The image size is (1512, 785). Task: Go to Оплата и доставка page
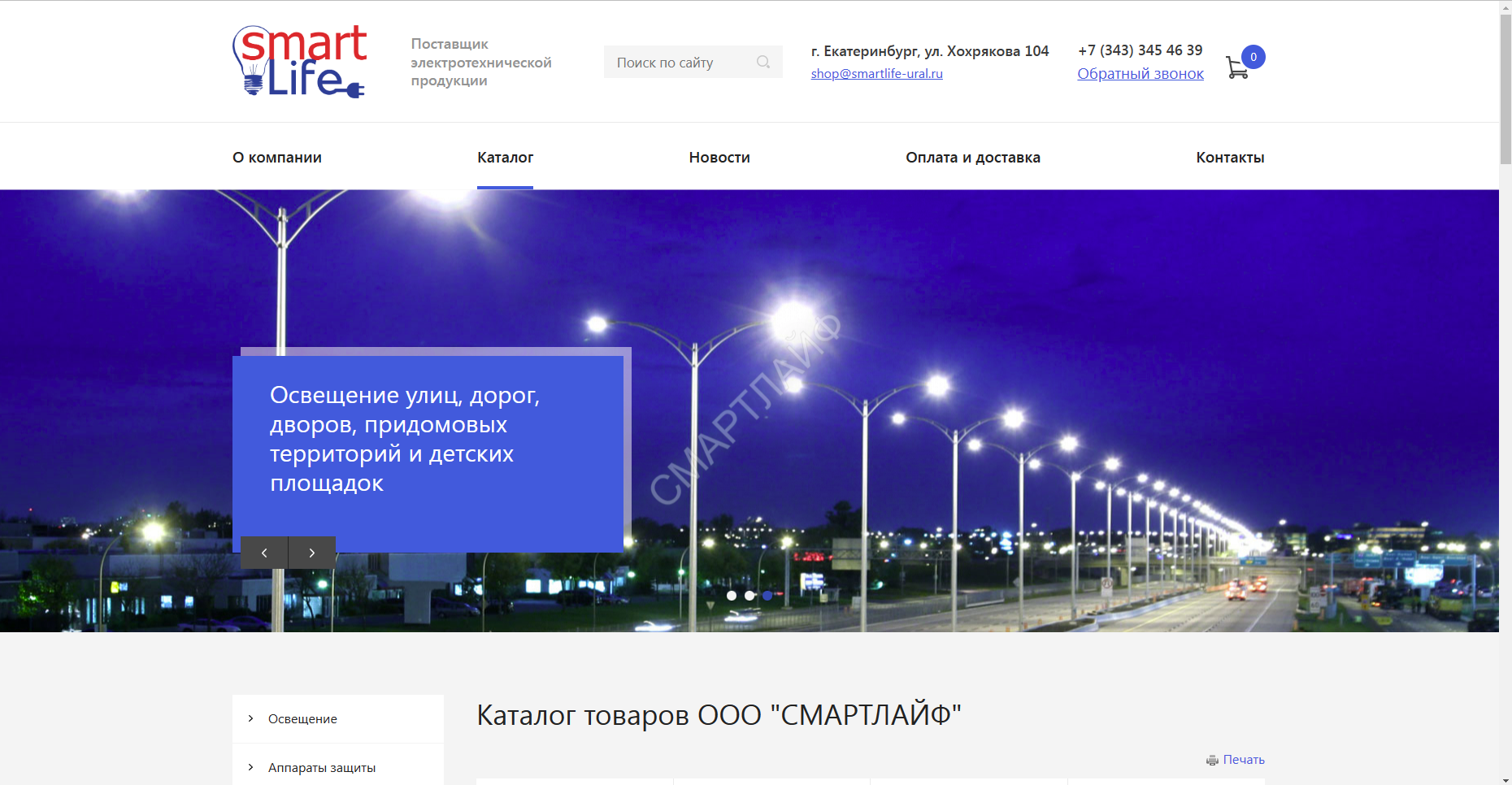[x=973, y=158]
